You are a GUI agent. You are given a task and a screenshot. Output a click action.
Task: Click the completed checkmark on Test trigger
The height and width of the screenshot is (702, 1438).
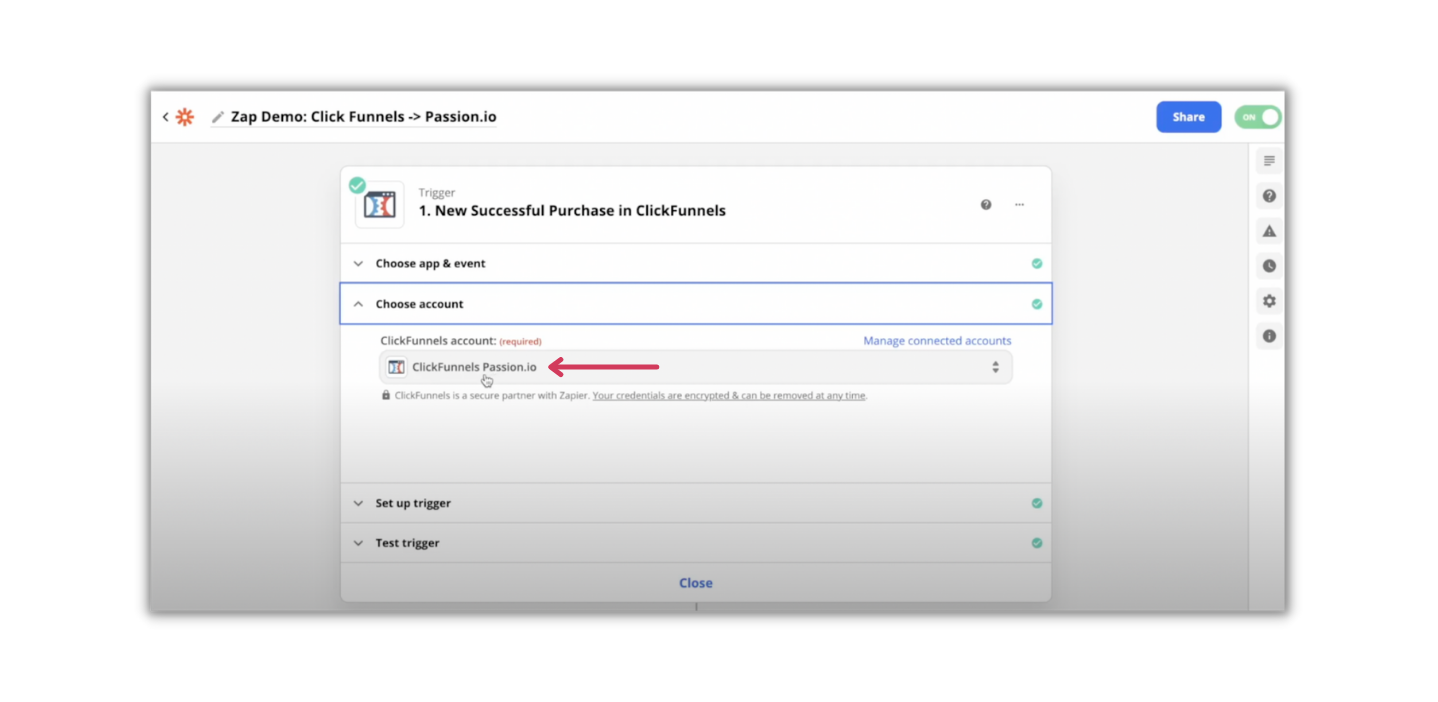(1036, 542)
